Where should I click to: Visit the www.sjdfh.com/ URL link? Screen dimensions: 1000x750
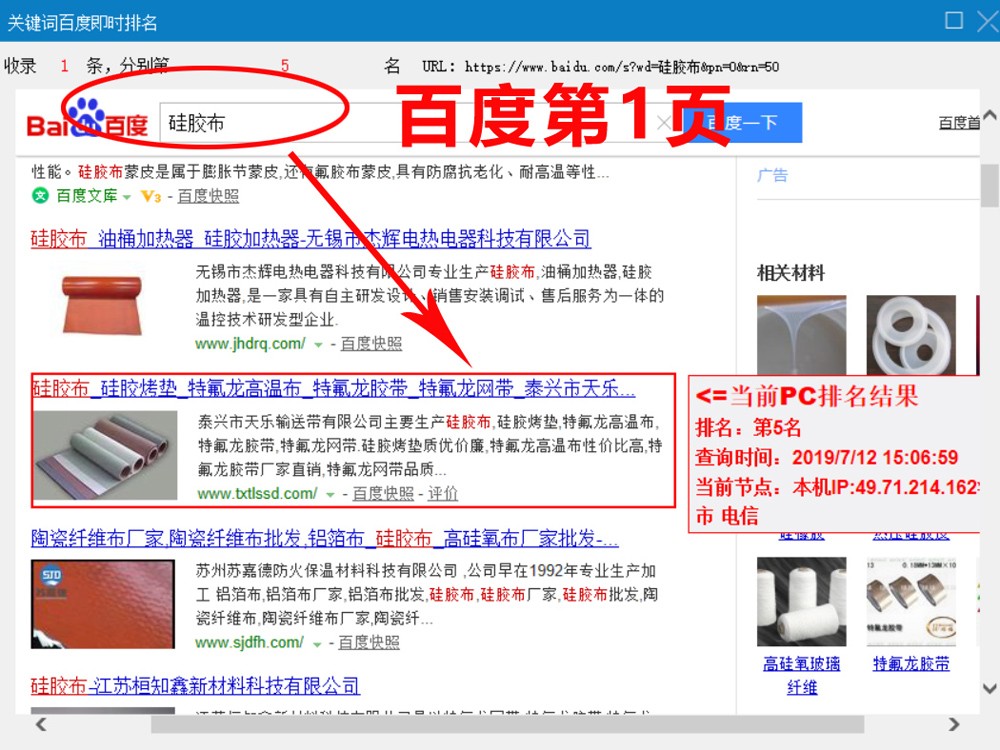point(249,642)
